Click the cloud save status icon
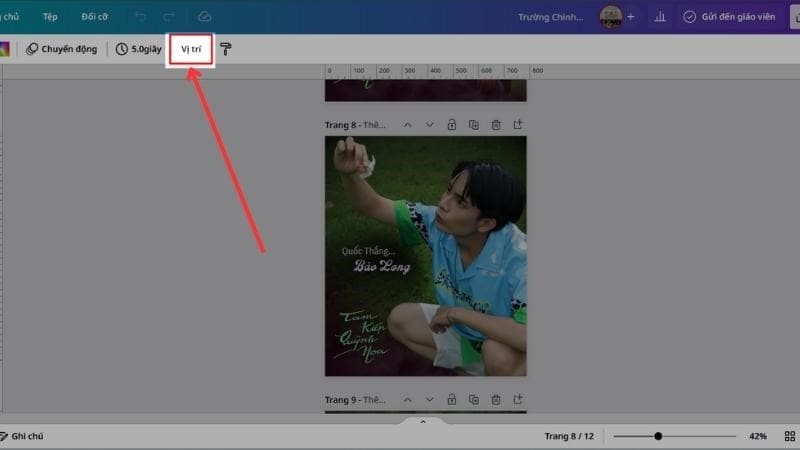The width and height of the screenshot is (800, 450). tap(205, 17)
